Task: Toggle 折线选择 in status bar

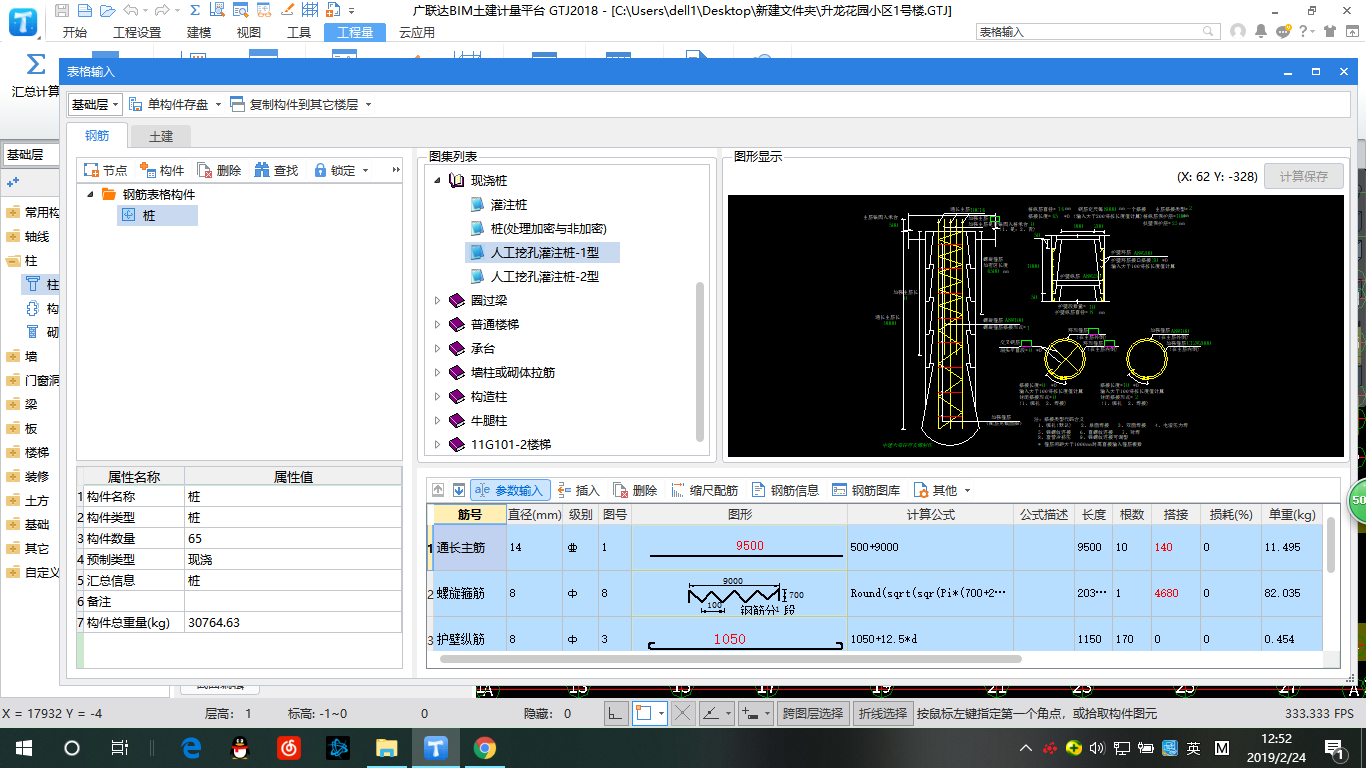Action: [x=881, y=713]
